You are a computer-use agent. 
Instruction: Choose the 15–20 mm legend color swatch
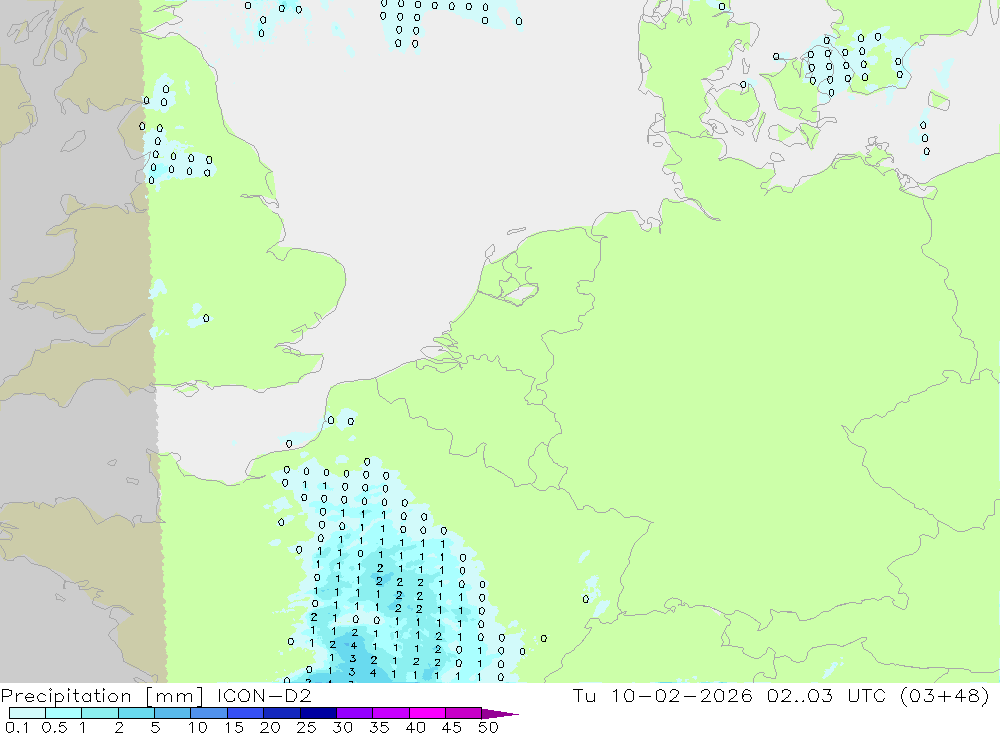point(246,713)
